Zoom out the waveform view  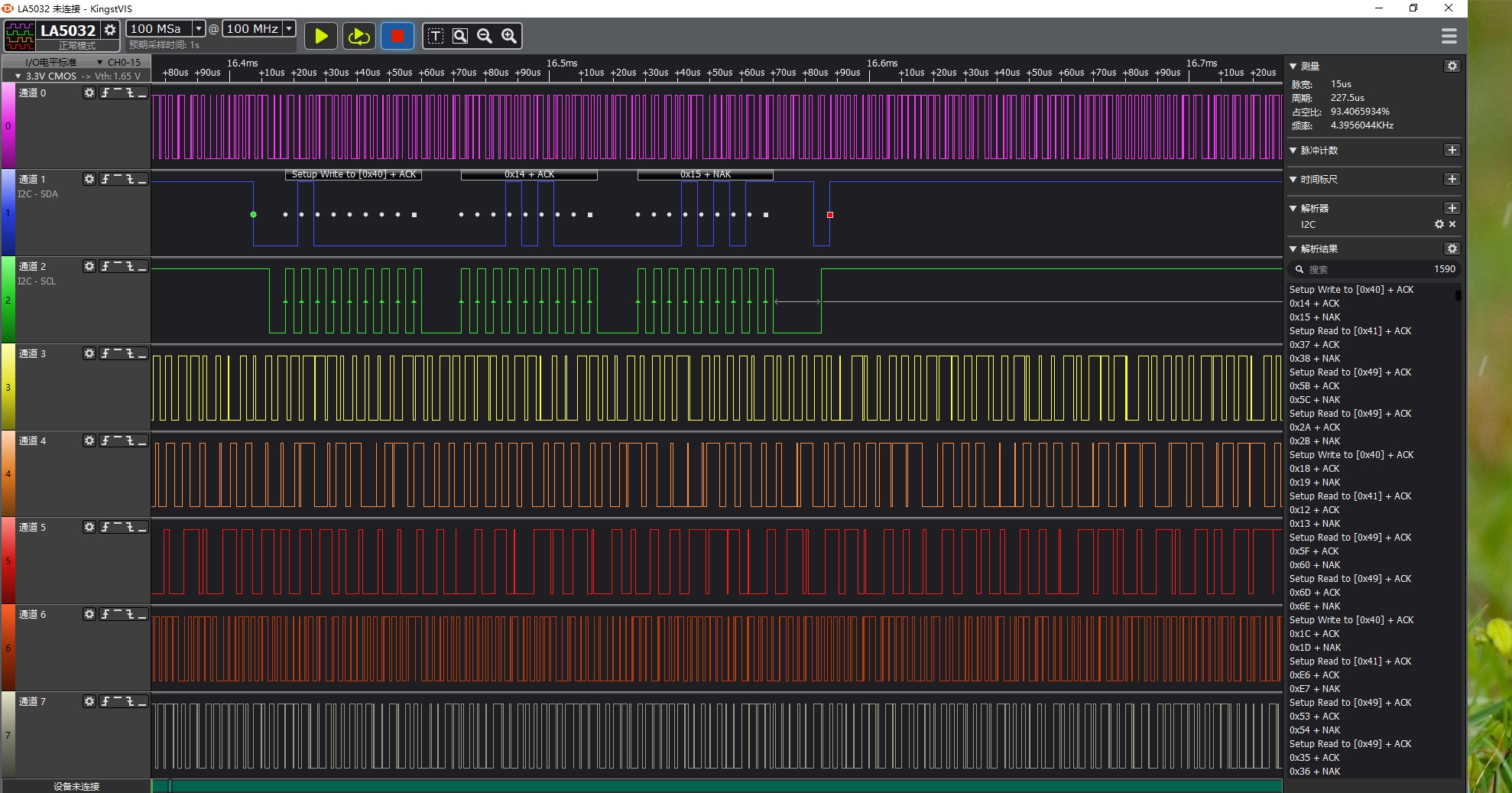[x=485, y=36]
